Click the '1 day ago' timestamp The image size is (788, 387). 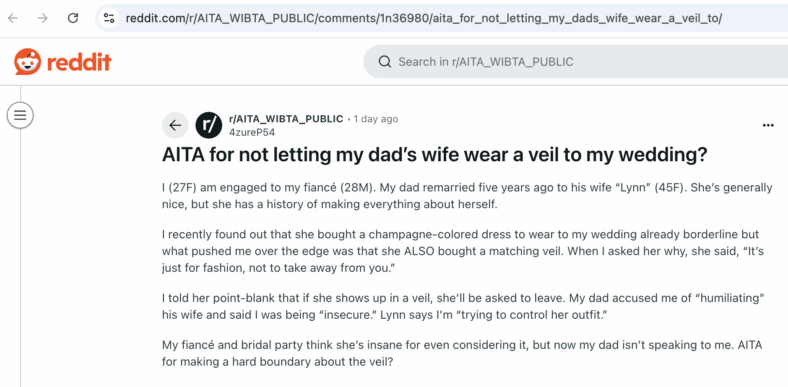(x=376, y=119)
